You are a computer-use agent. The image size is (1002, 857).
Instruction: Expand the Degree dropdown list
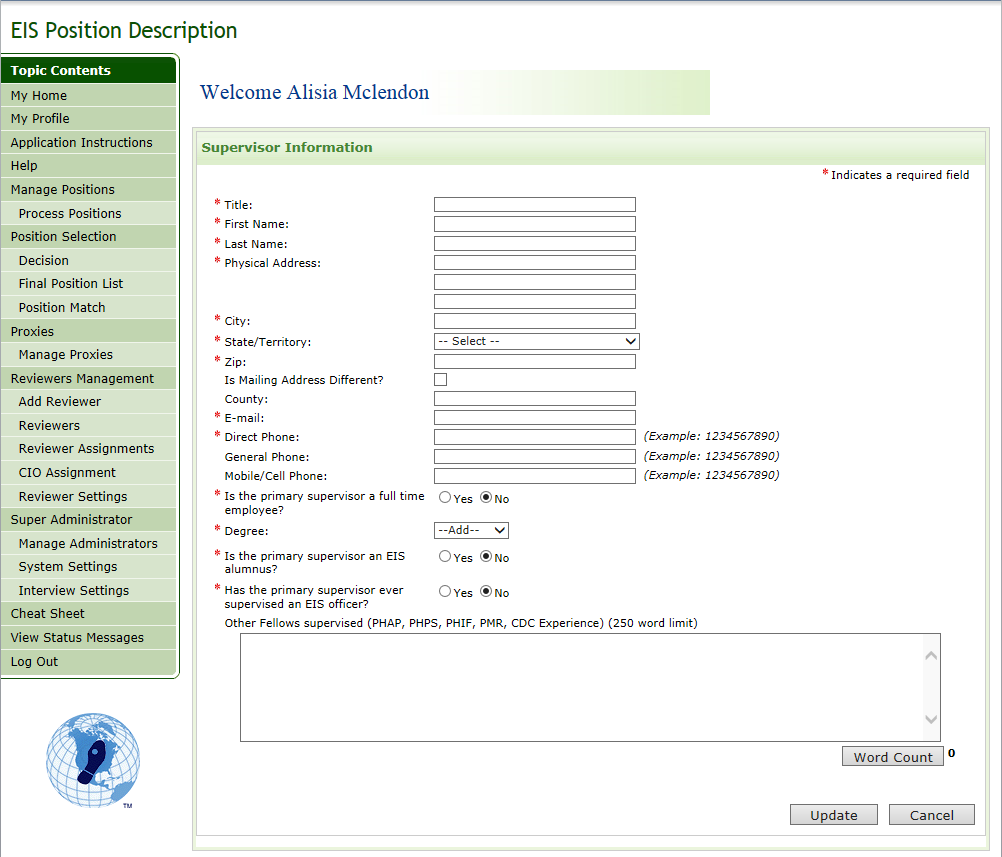point(471,531)
